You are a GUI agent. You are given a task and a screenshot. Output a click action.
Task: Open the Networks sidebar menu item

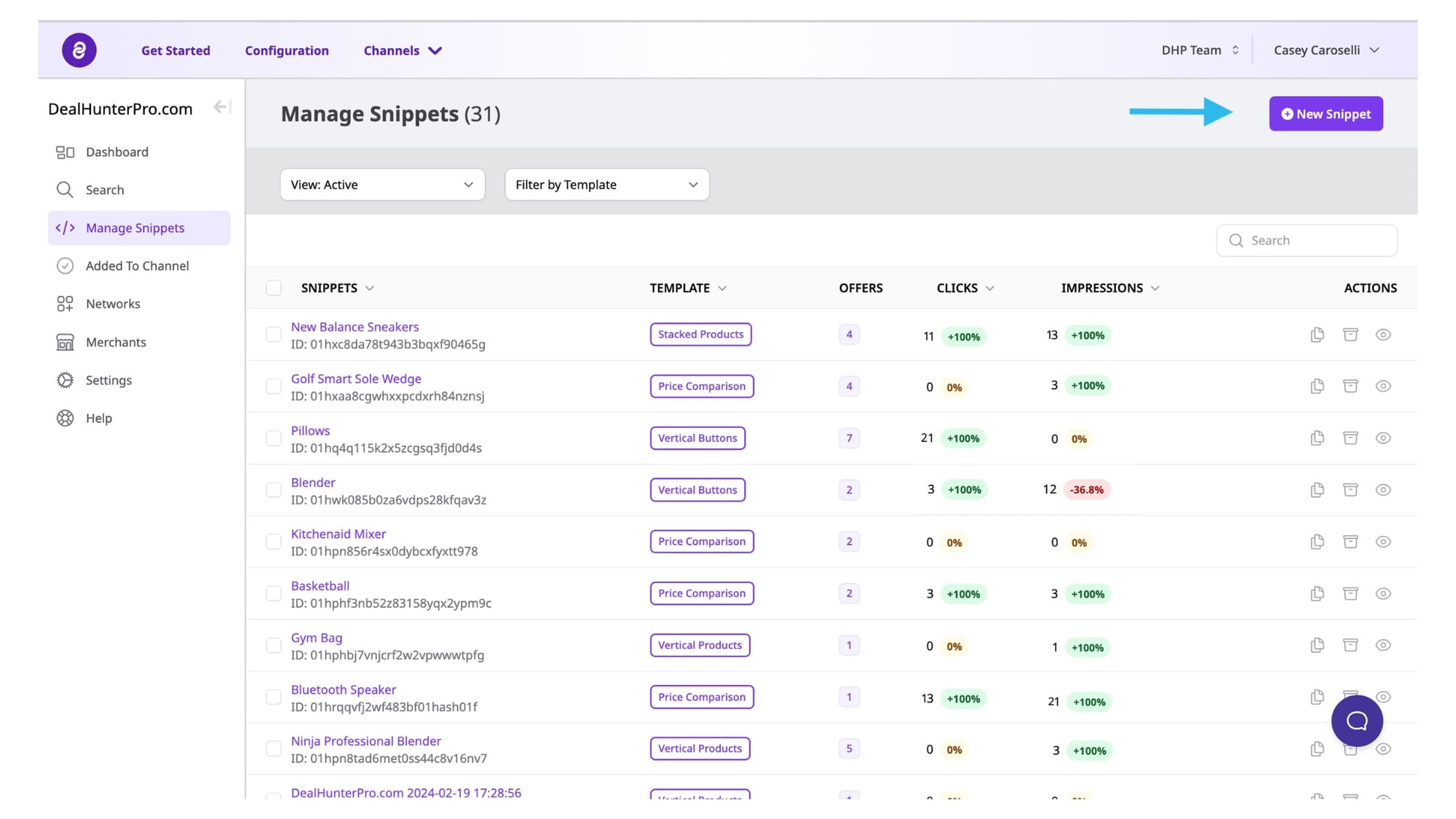point(113,304)
